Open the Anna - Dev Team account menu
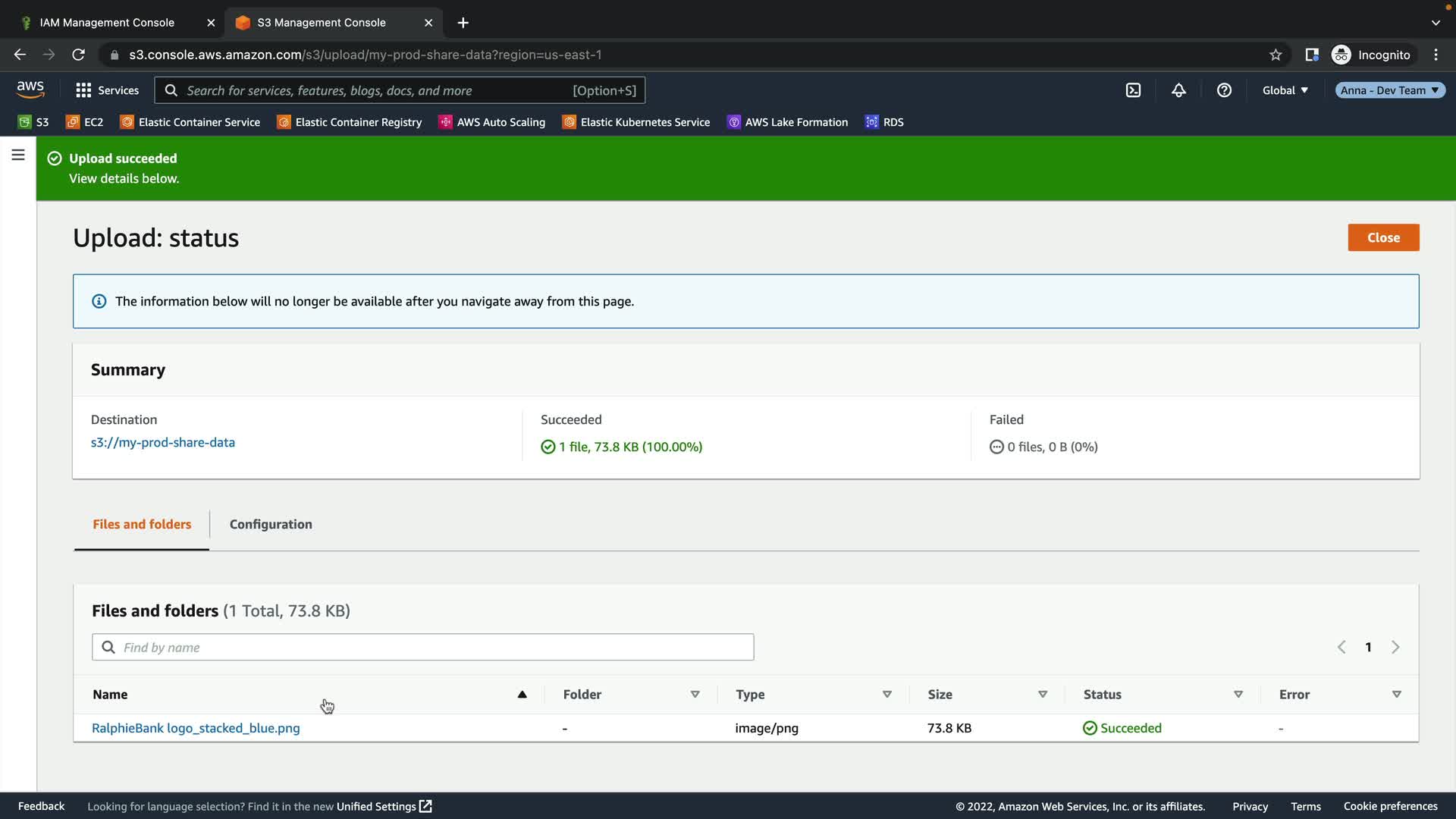 pyautogui.click(x=1389, y=90)
